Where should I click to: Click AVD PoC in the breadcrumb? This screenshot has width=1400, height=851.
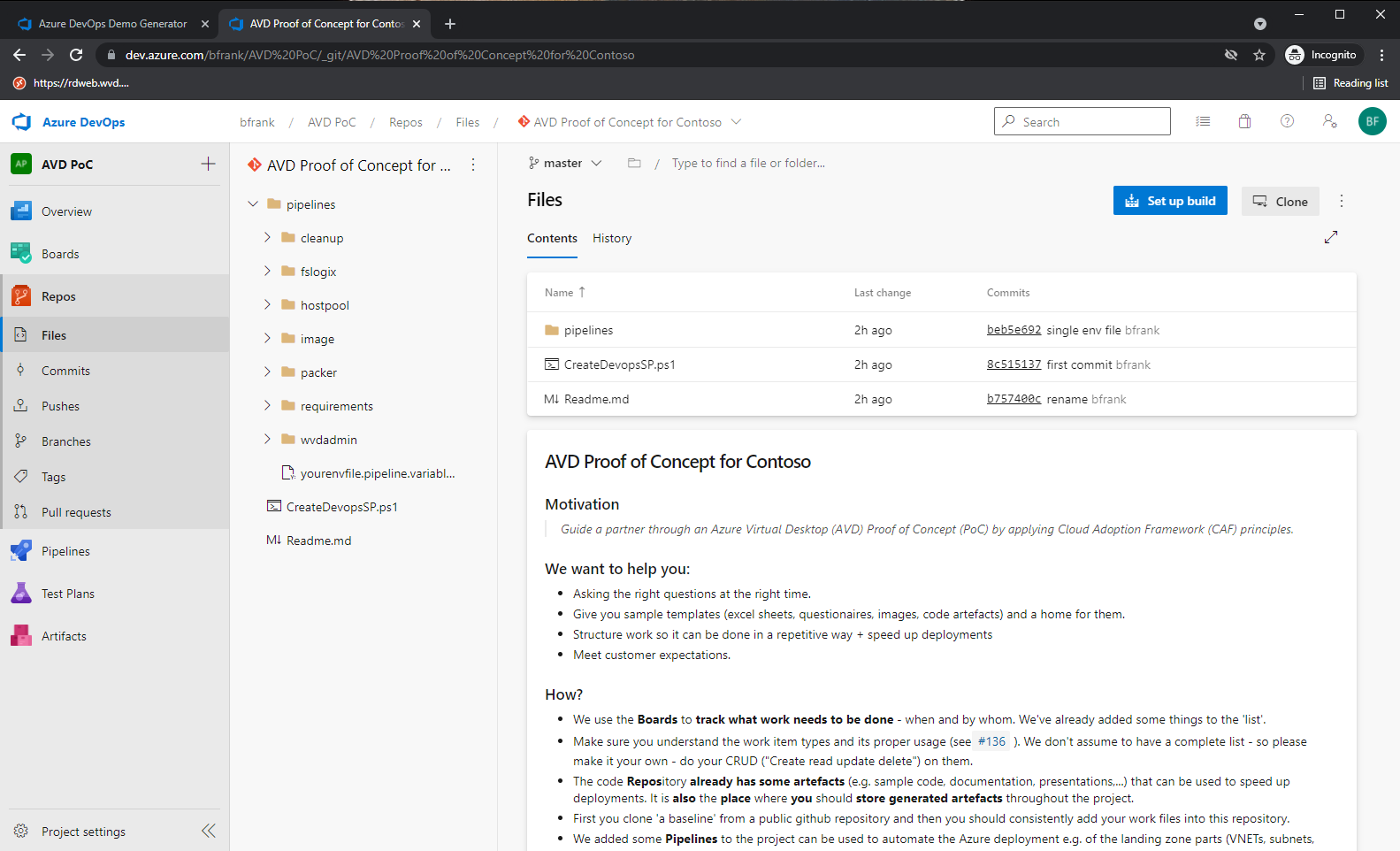click(x=332, y=122)
